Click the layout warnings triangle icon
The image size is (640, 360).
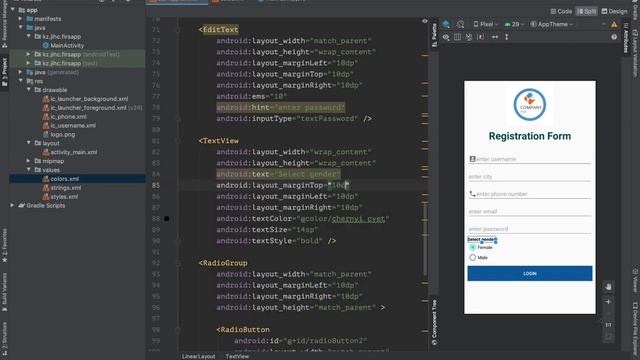[614, 24]
